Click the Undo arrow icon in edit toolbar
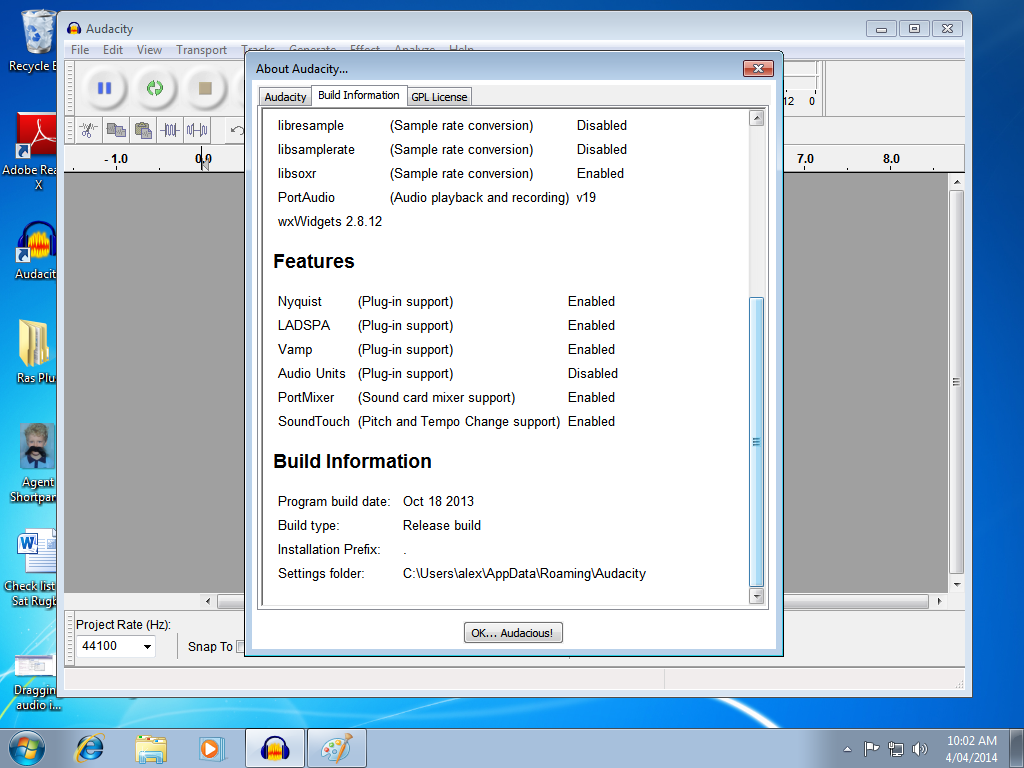The height and width of the screenshot is (768, 1024). pyautogui.click(x=236, y=131)
